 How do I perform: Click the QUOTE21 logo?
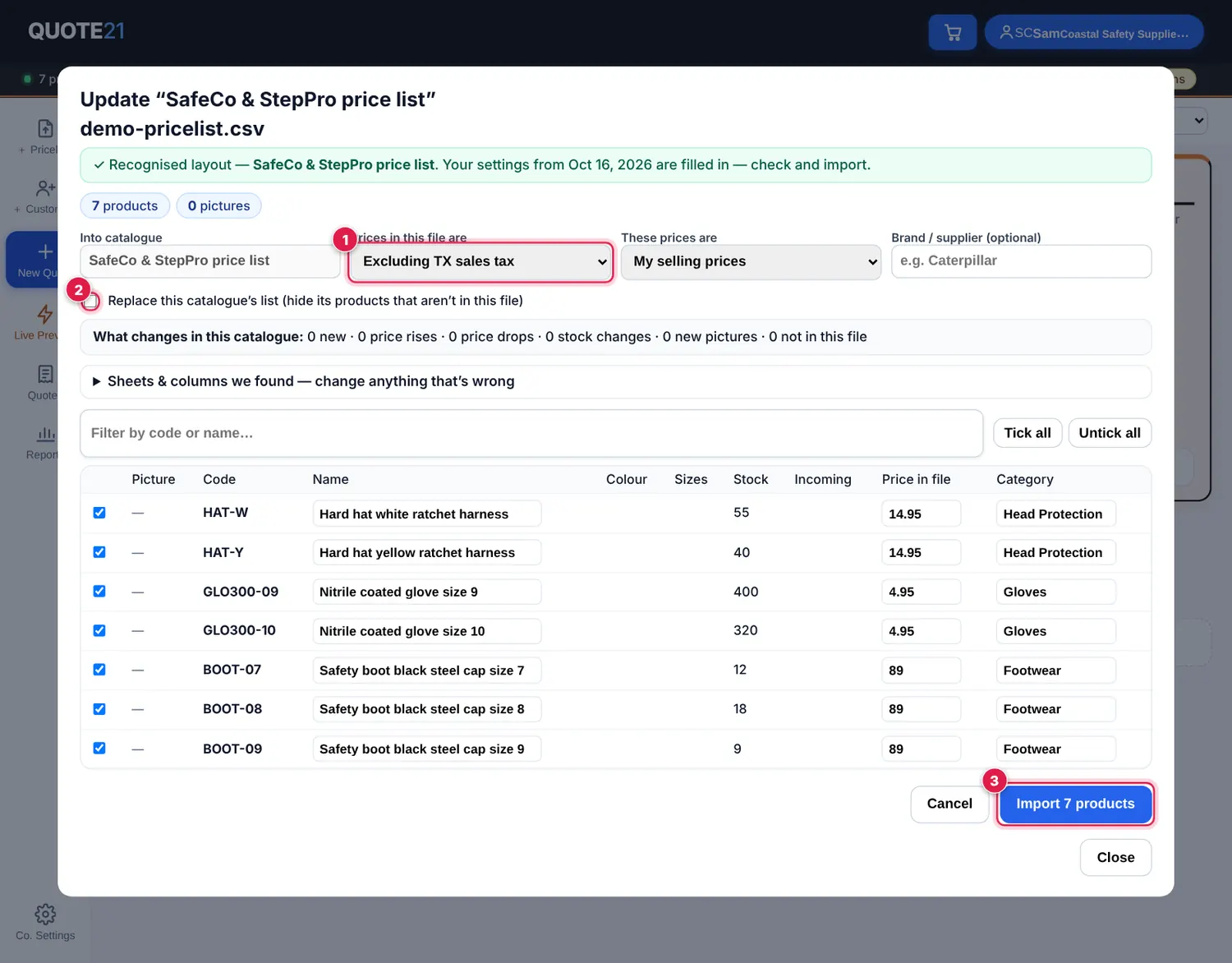click(x=76, y=31)
